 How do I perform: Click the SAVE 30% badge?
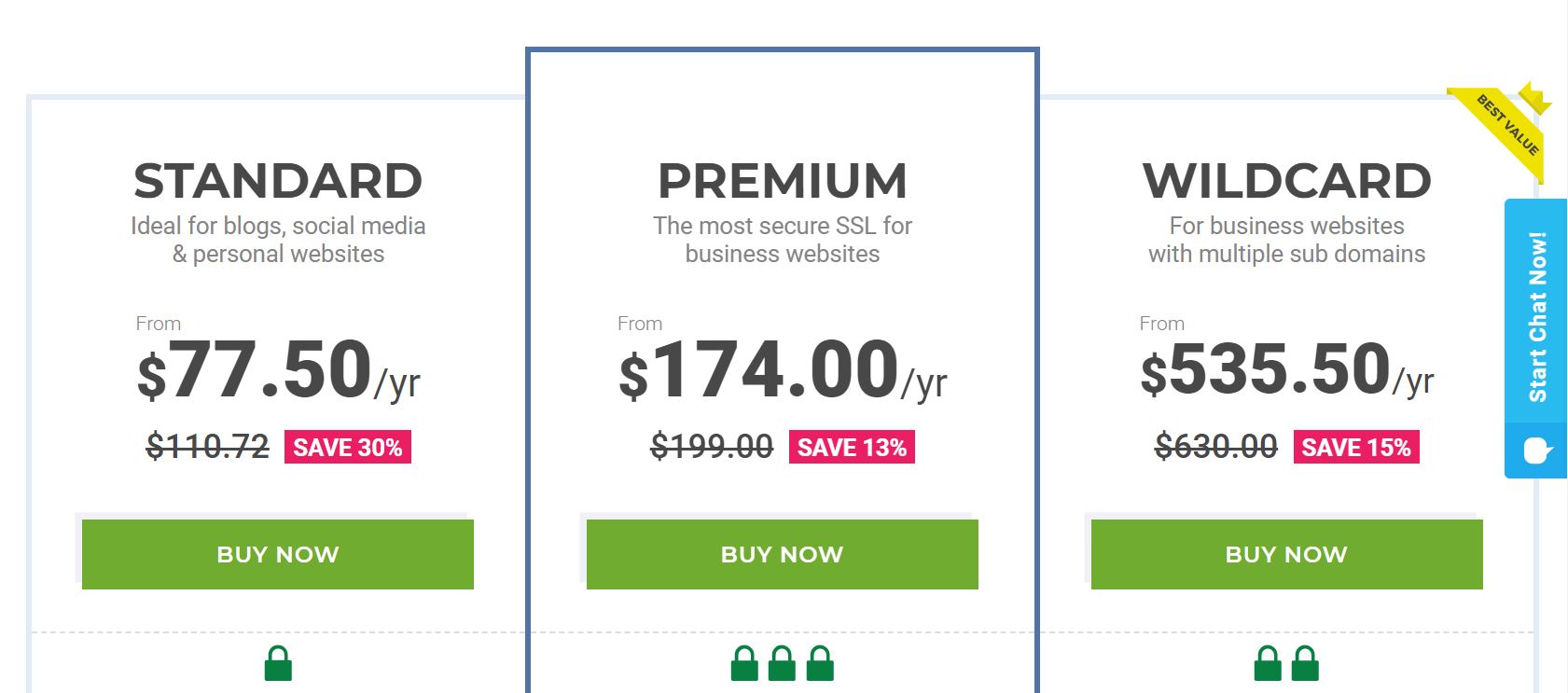tap(348, 447)
